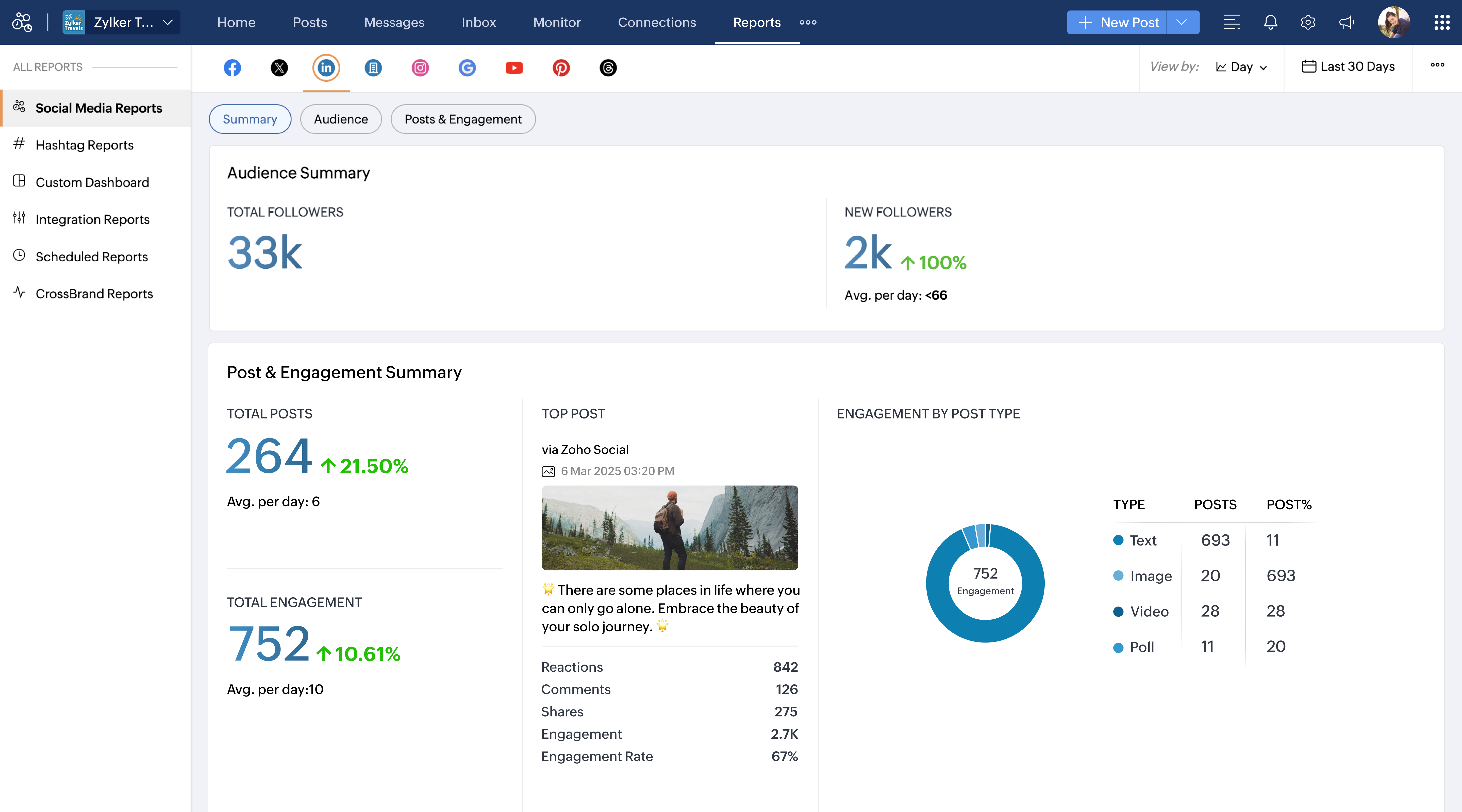Image resolution: width=1462 pixels, height=812 pixels.
Task: Open the Threads channel report
Action: 608,67
